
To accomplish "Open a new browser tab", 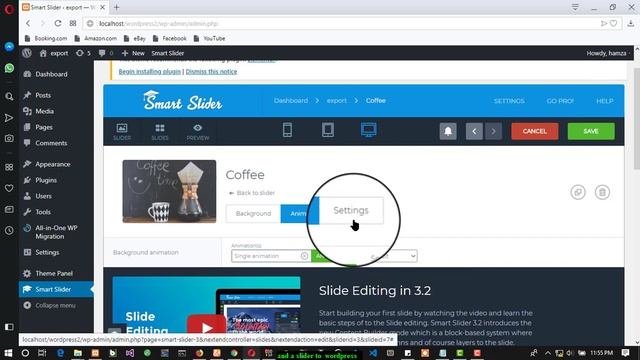I will (x=117, y=7).
